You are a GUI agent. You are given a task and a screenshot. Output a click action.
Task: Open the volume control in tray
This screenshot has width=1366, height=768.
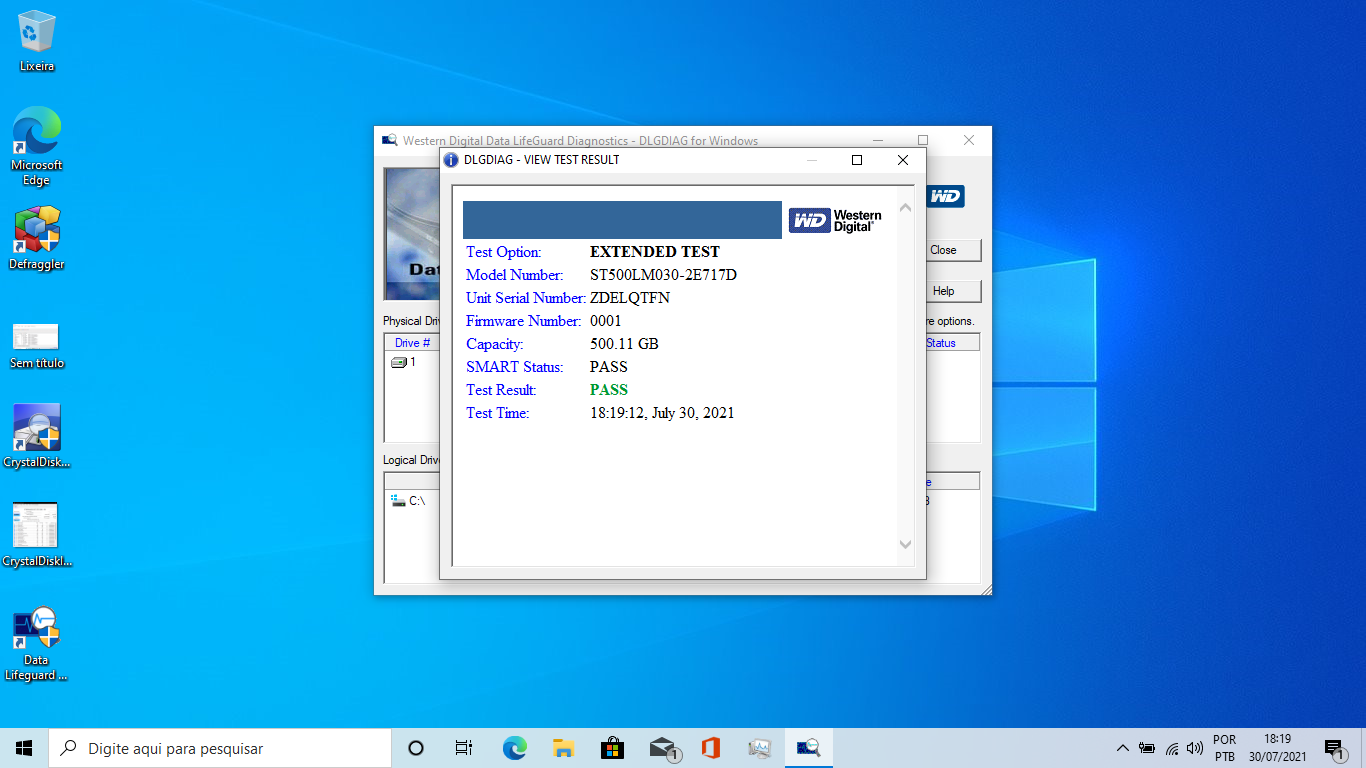coord(1195,748)
